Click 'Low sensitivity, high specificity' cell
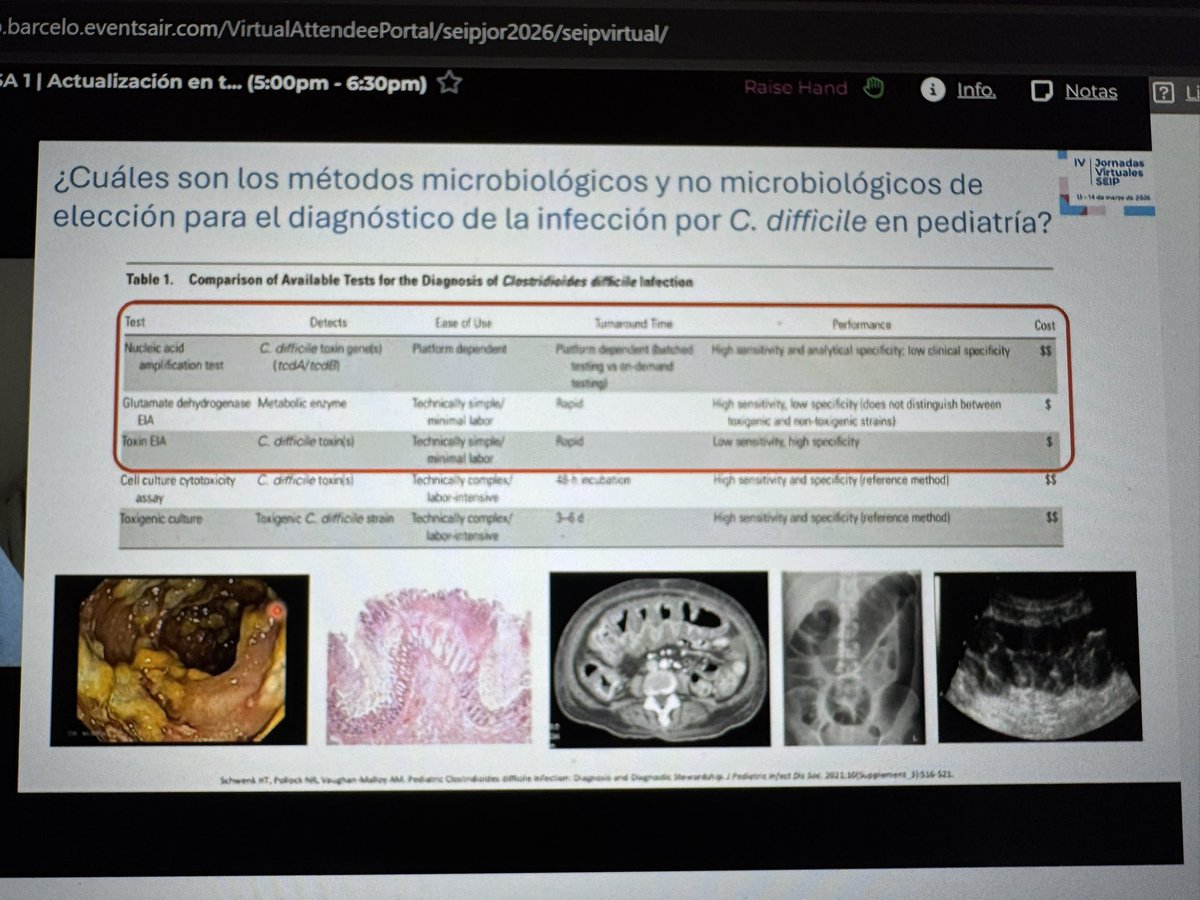 (x=785, y=441)
